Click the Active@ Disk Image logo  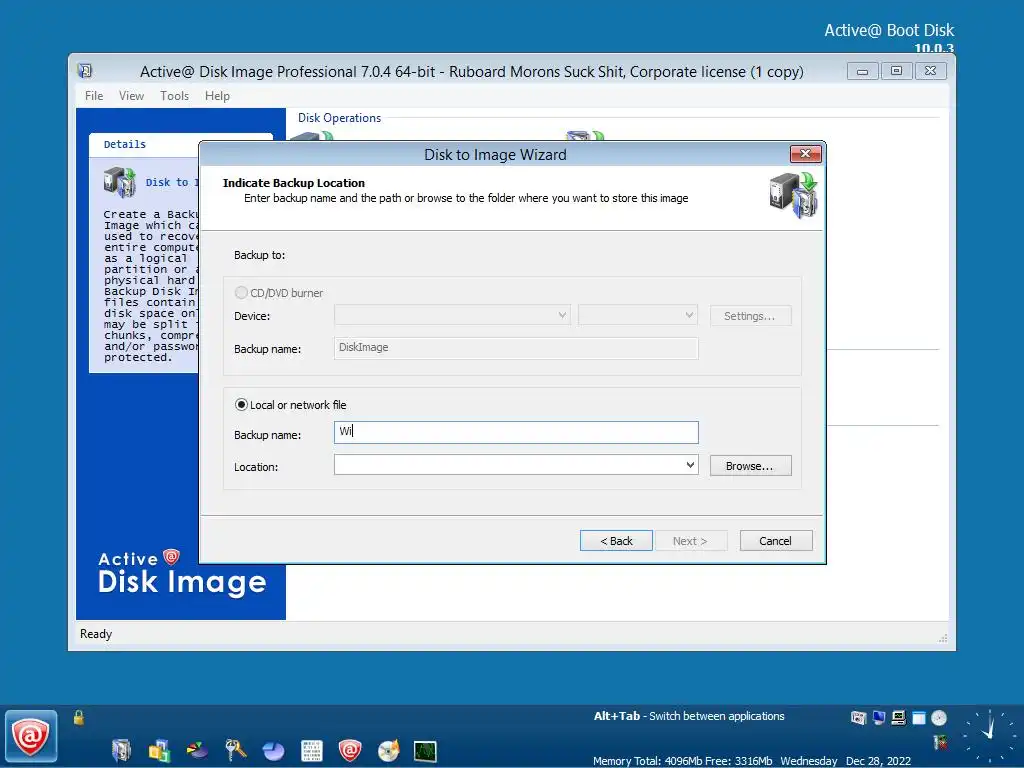pos(182,573)
